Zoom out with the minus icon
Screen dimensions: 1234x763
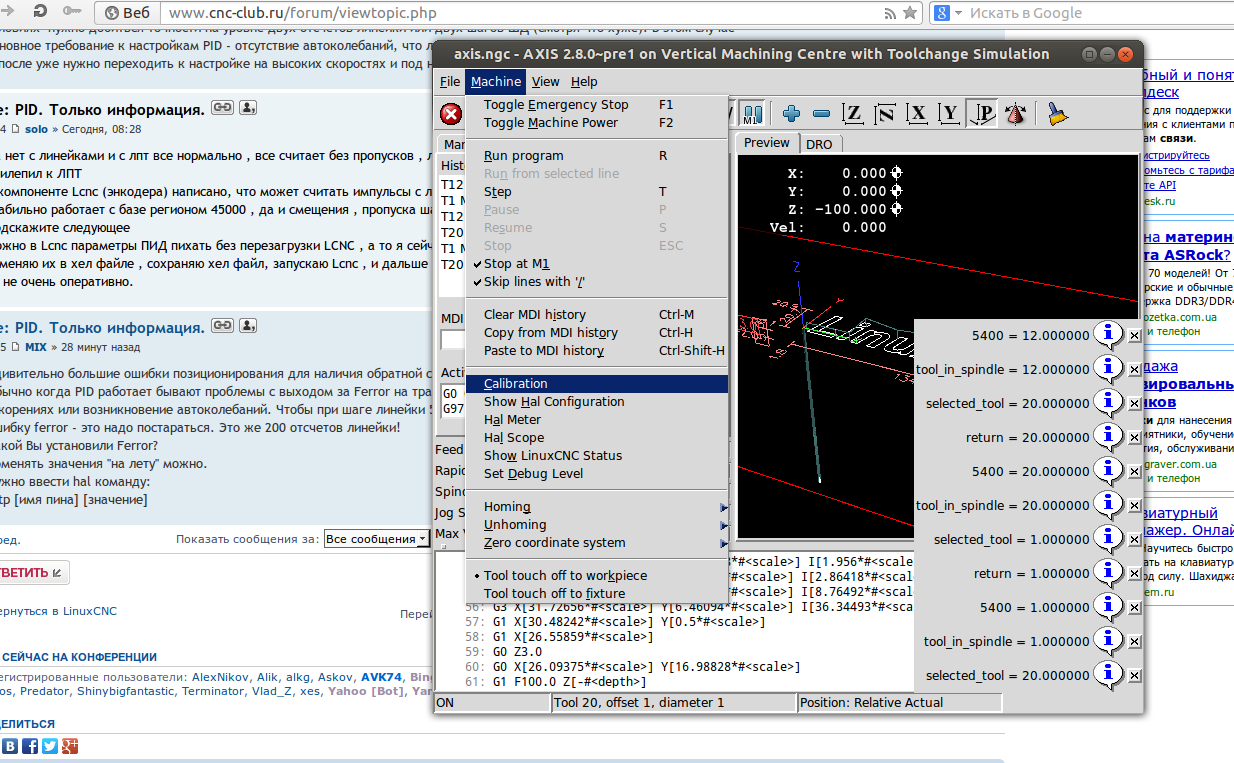pos(821,114)
